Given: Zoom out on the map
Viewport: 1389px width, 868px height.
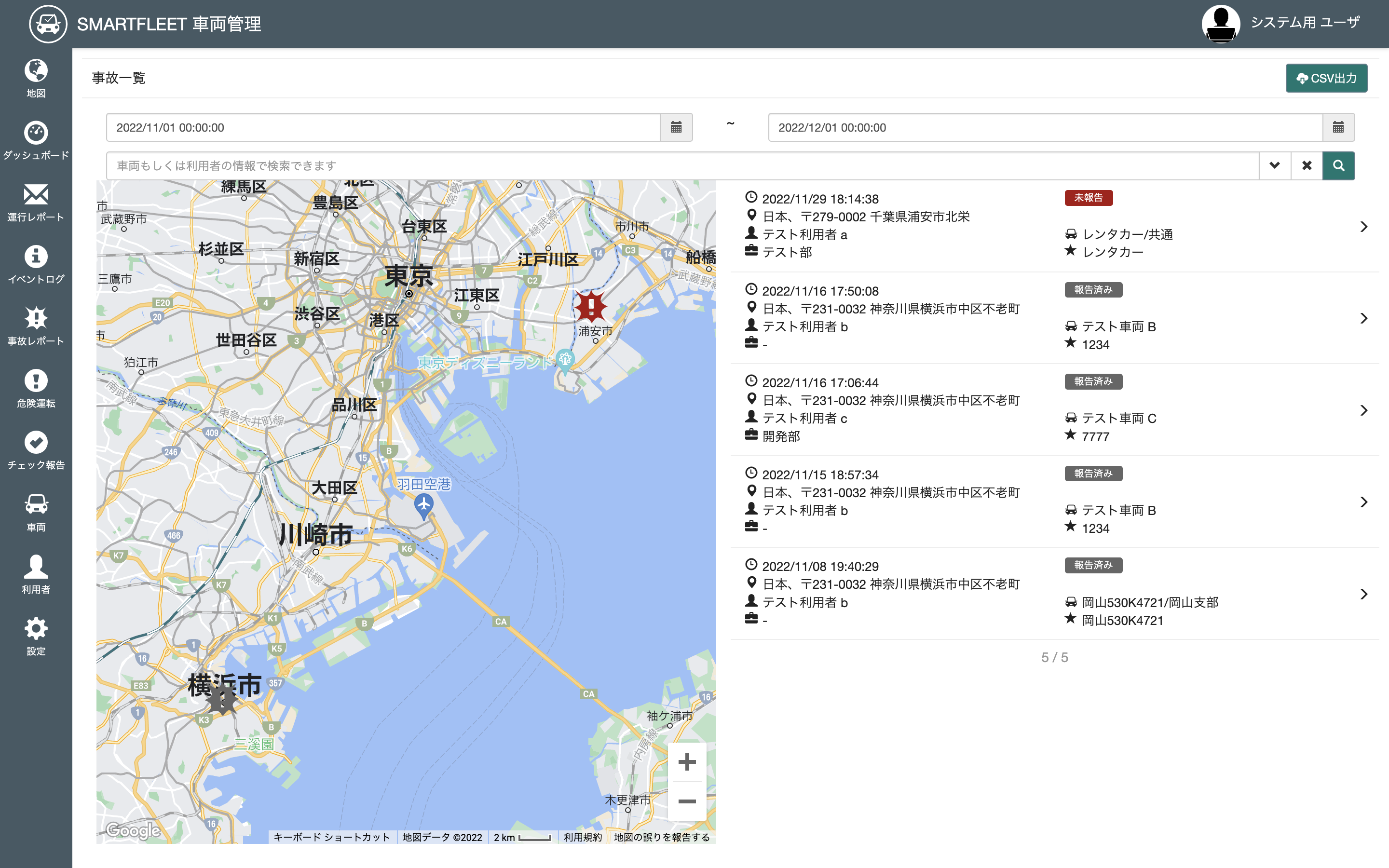Looking at the screenshot, I should (687, 801).
